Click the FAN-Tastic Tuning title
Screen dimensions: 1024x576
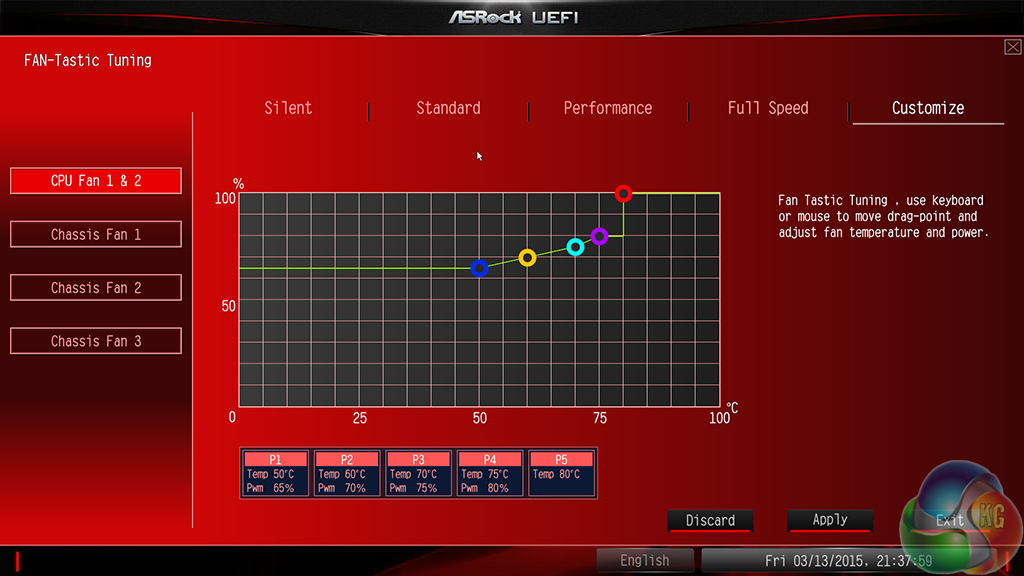(88, 61)
